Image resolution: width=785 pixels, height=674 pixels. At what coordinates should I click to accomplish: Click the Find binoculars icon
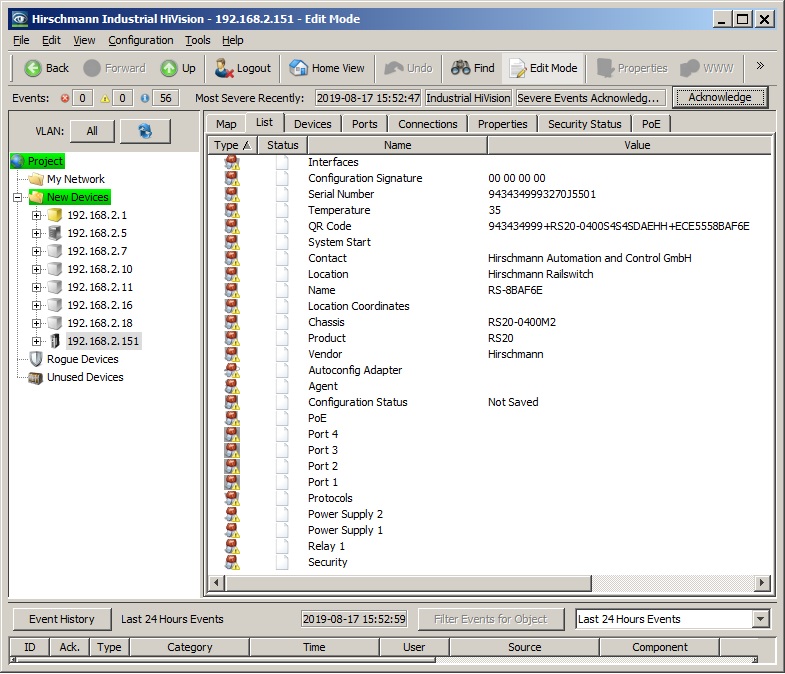pos(460,68)
